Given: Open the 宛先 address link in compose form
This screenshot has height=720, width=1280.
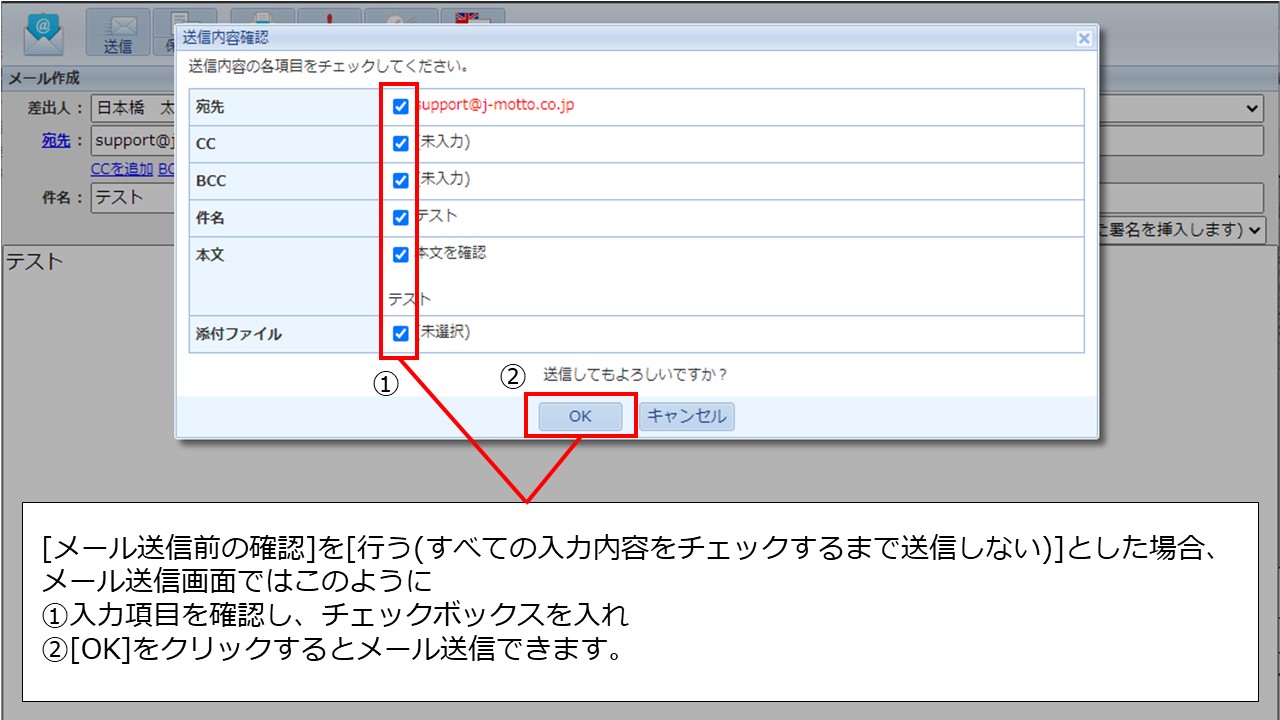Looking at the screenshot, I should pyautogui.click(x=56, y=141).
